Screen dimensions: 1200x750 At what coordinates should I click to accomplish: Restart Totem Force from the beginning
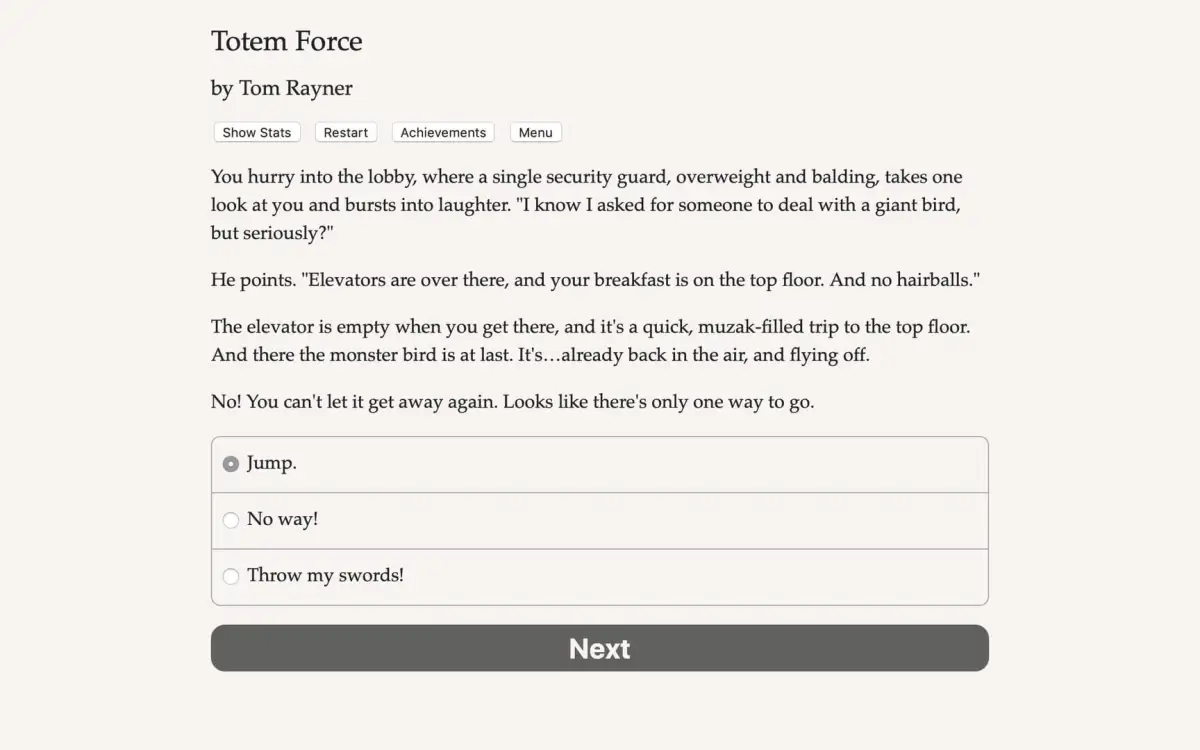pos(345,132)
